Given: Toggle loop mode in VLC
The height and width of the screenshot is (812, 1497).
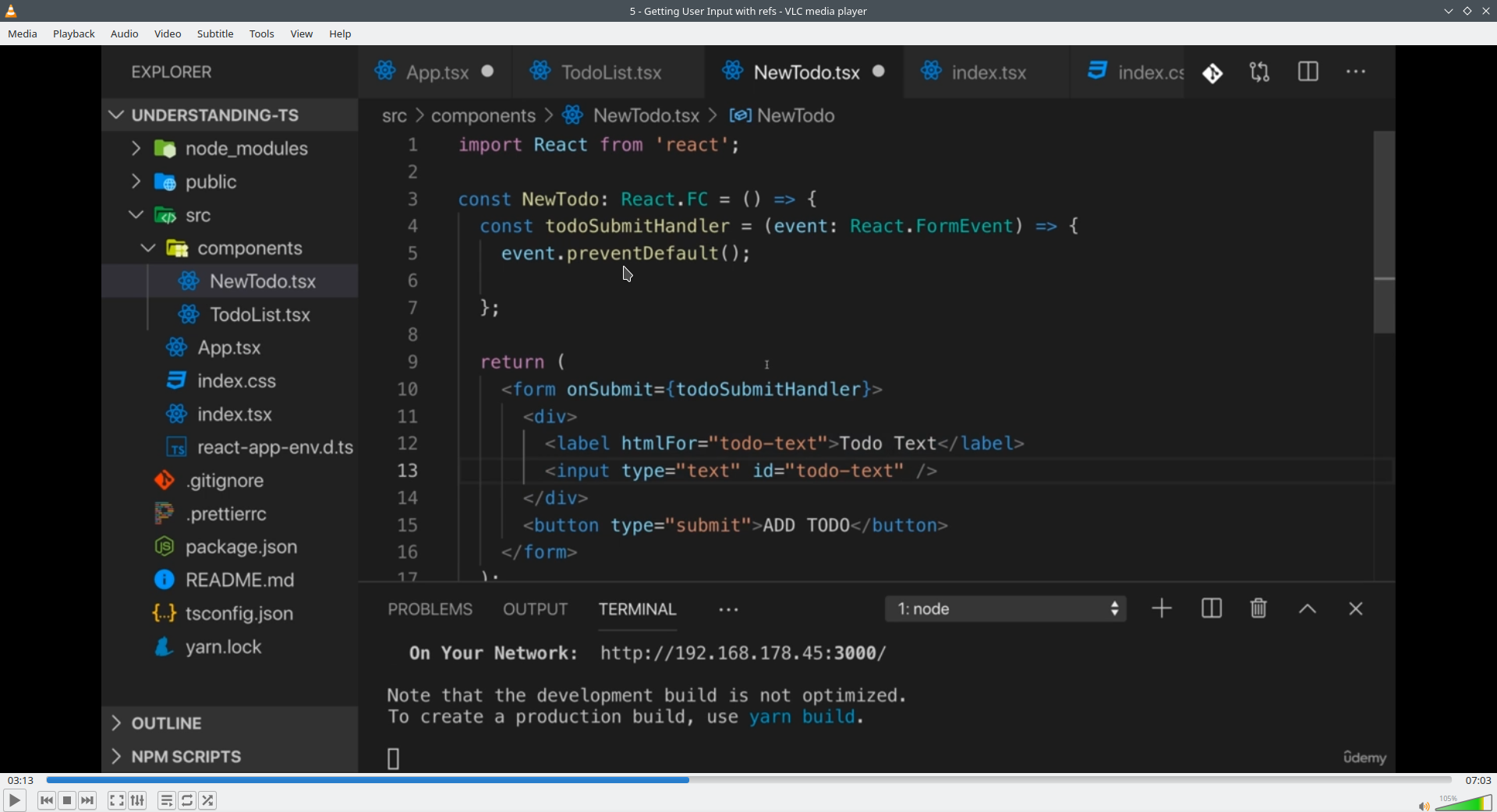Looking at the screenshot, I should click(x=187, y=800).
